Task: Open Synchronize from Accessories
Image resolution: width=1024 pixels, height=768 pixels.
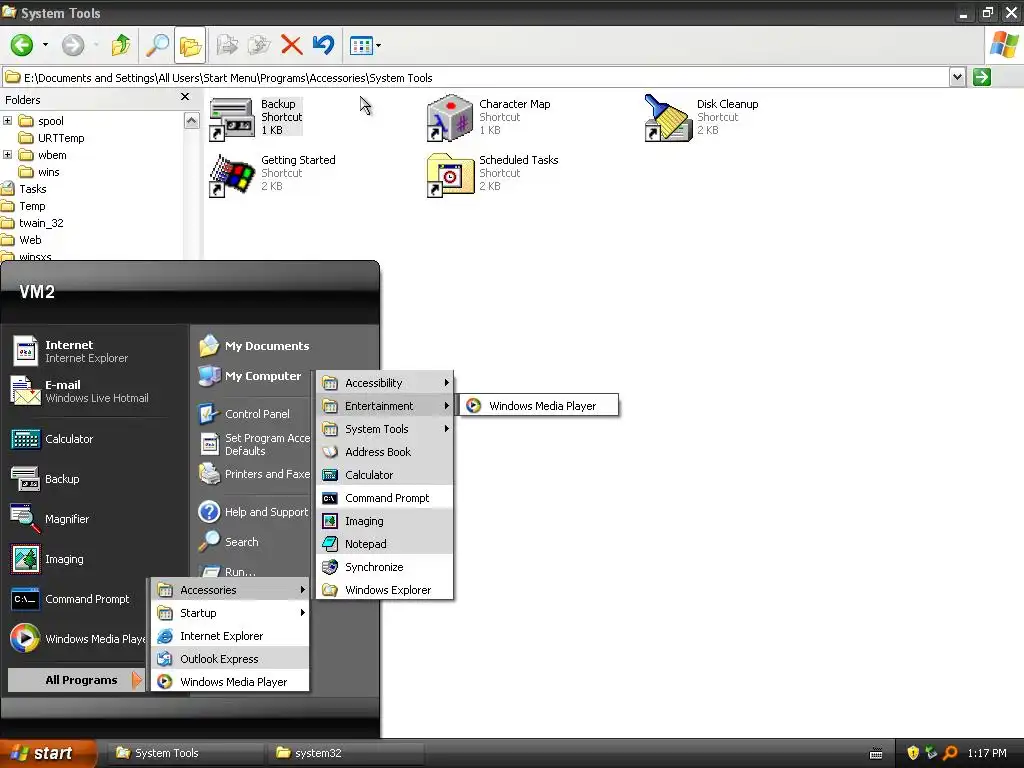Action: pyautogui.click(x=385, y=567)
